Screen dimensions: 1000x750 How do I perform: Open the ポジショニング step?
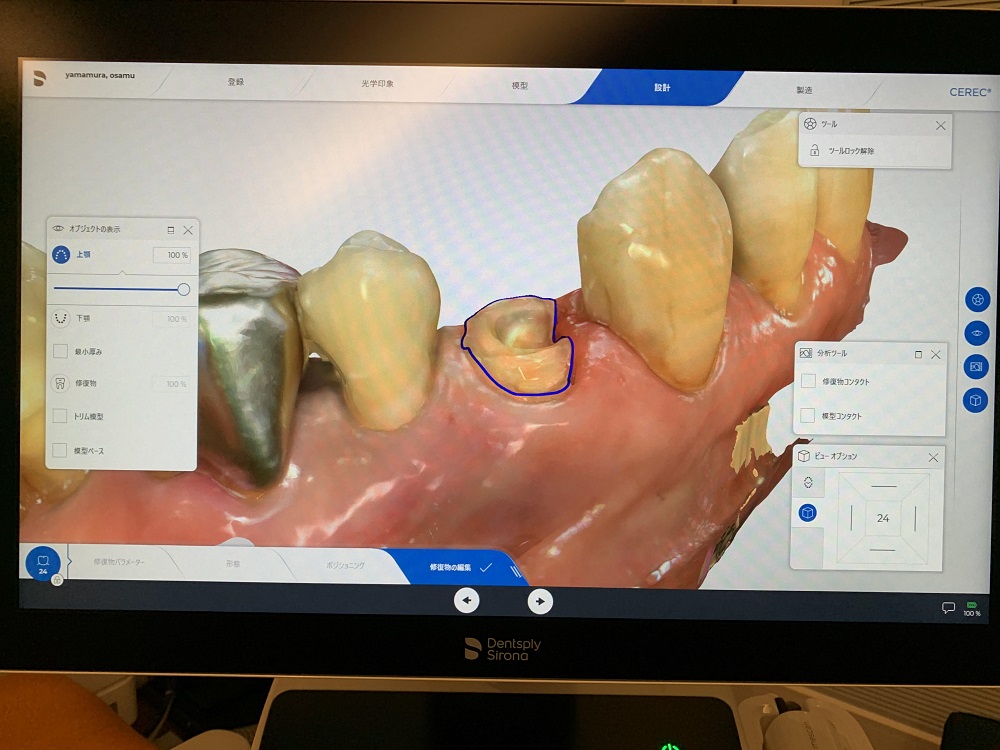pyautogui.click(x=345, y=565)
